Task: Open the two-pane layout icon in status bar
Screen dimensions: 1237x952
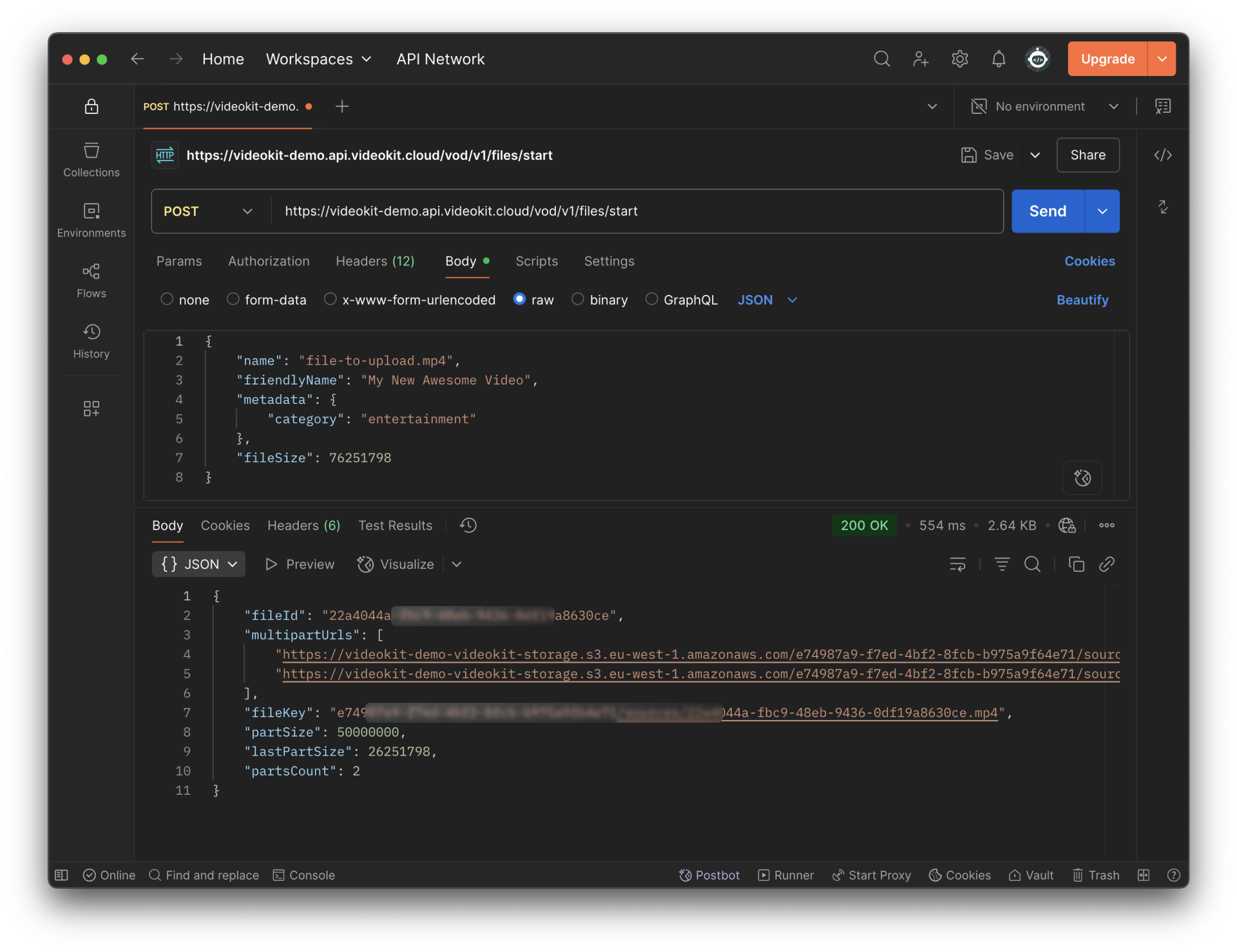Action: (x=1144, y=875)
